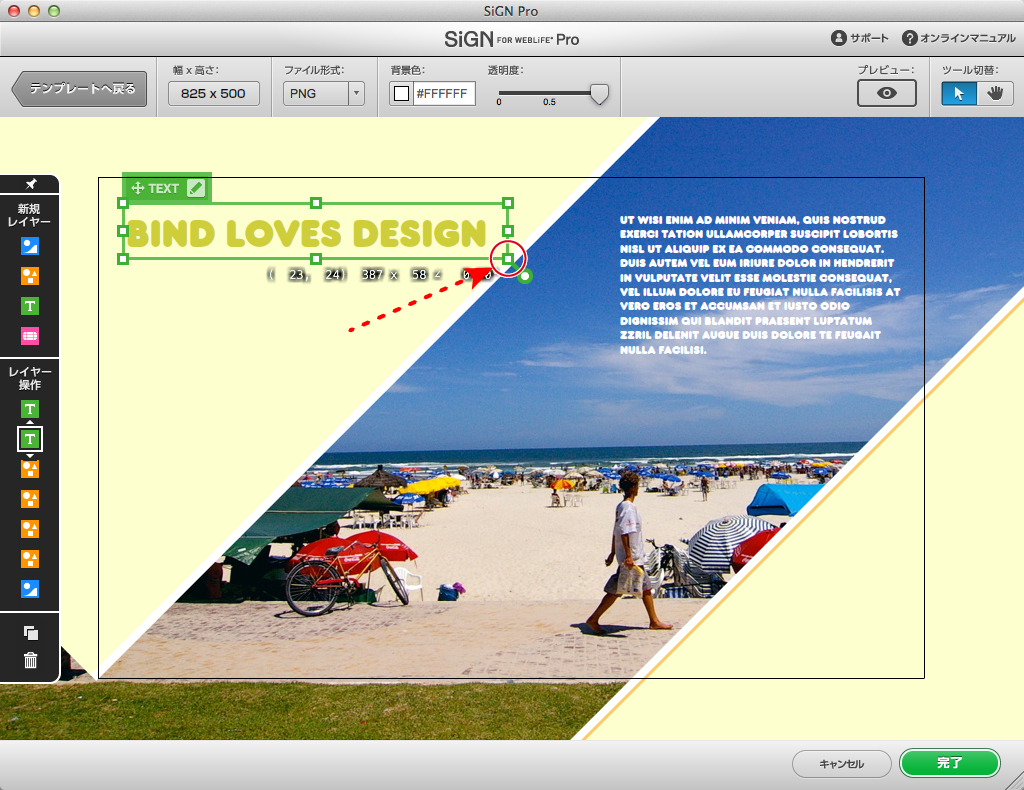Select the UT WISI ENIM paragraph text layer
1024x790 pixels.
(x=760, y=285)
